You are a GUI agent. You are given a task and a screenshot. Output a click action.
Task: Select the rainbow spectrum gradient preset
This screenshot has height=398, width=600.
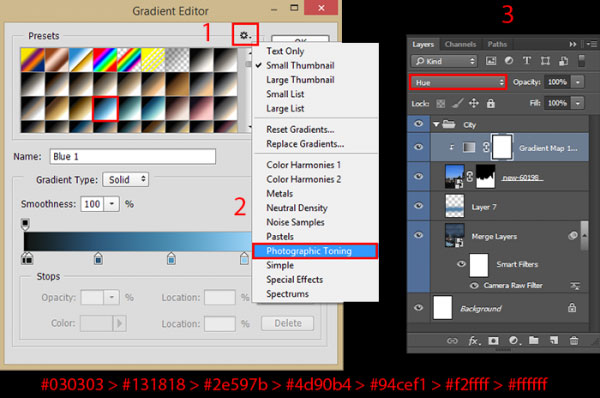(x=105, y=60)
